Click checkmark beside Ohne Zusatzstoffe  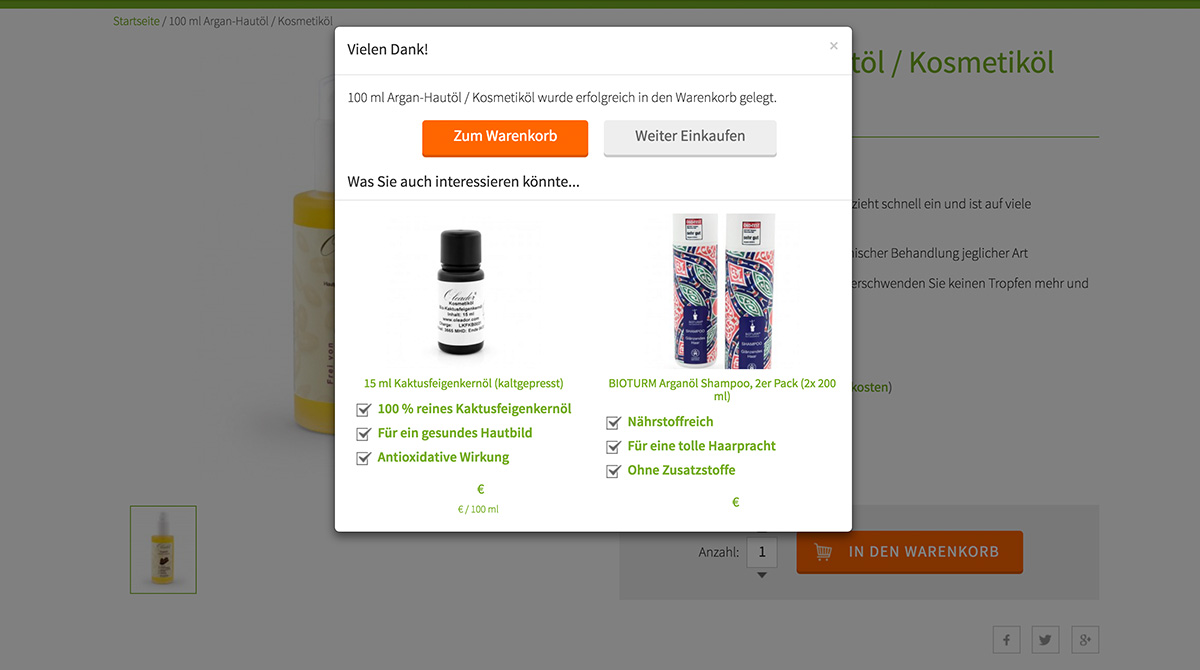click(614, 470)
